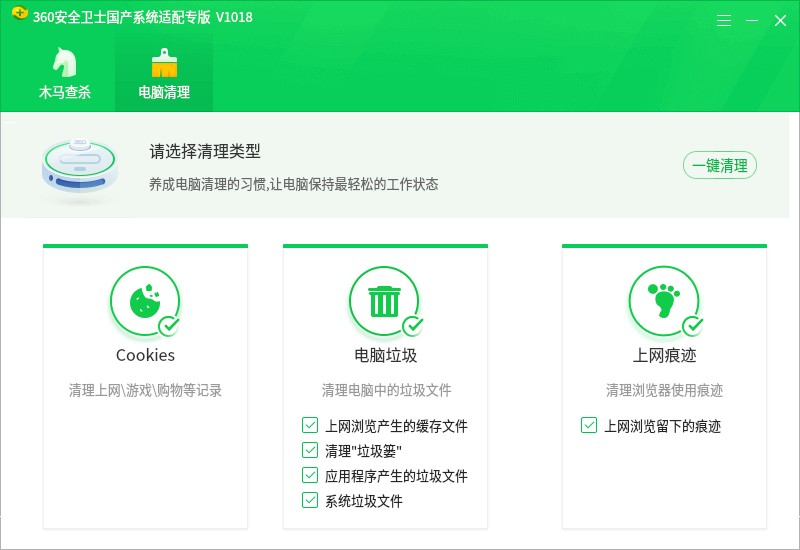Click the window title 360安全卫士国产系统适配专版
800x550 pixels.
tap(121, 17)
